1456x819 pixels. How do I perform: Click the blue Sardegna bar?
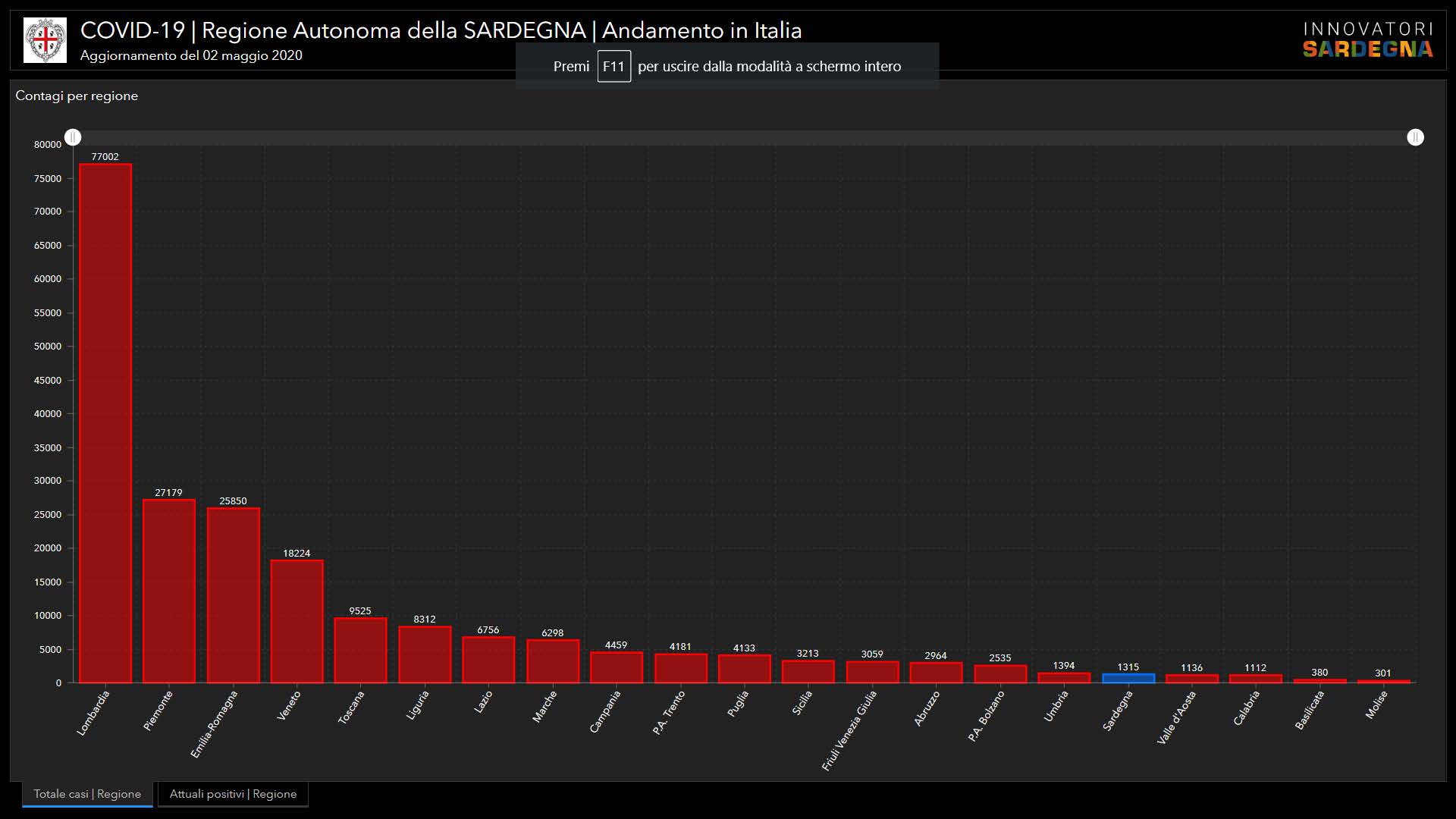(x=1128, y=678)
